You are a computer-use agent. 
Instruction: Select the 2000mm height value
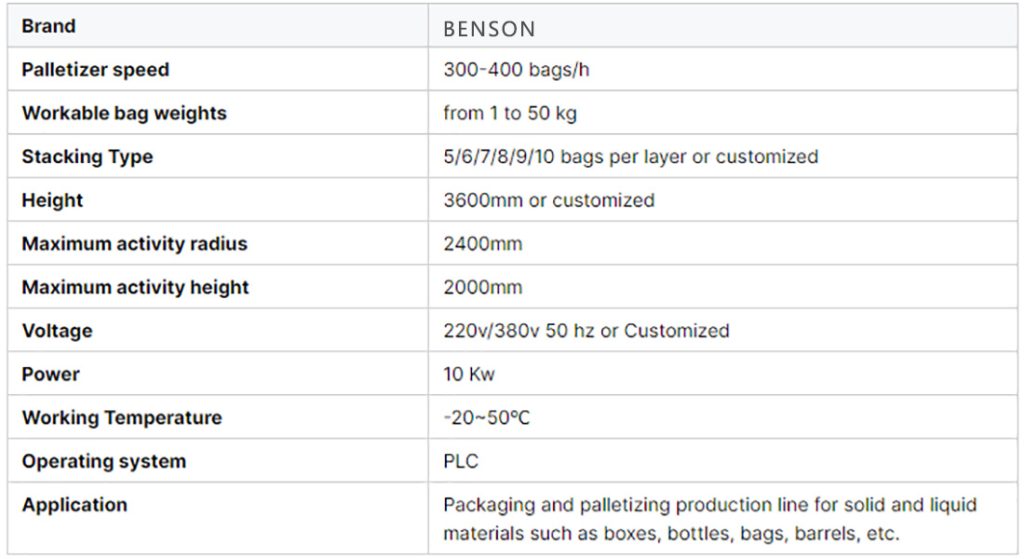[482, 287]
